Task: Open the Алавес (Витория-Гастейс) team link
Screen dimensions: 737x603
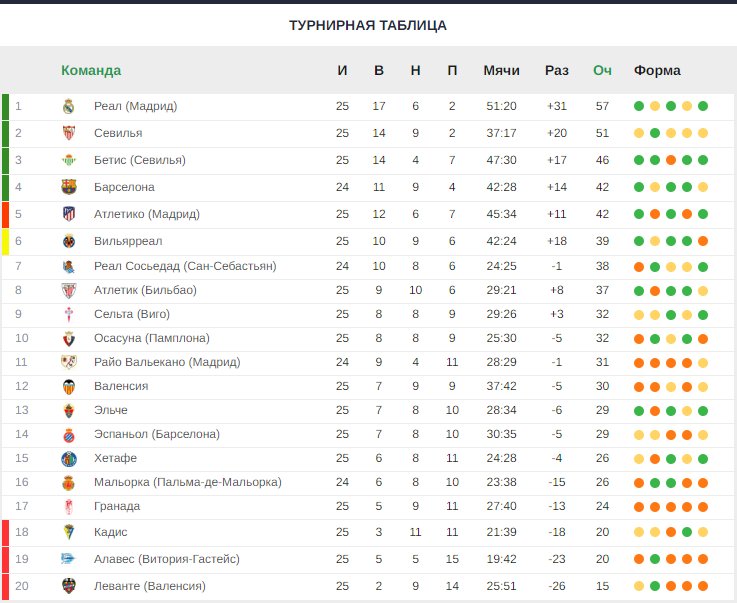Action: [167, 559]
